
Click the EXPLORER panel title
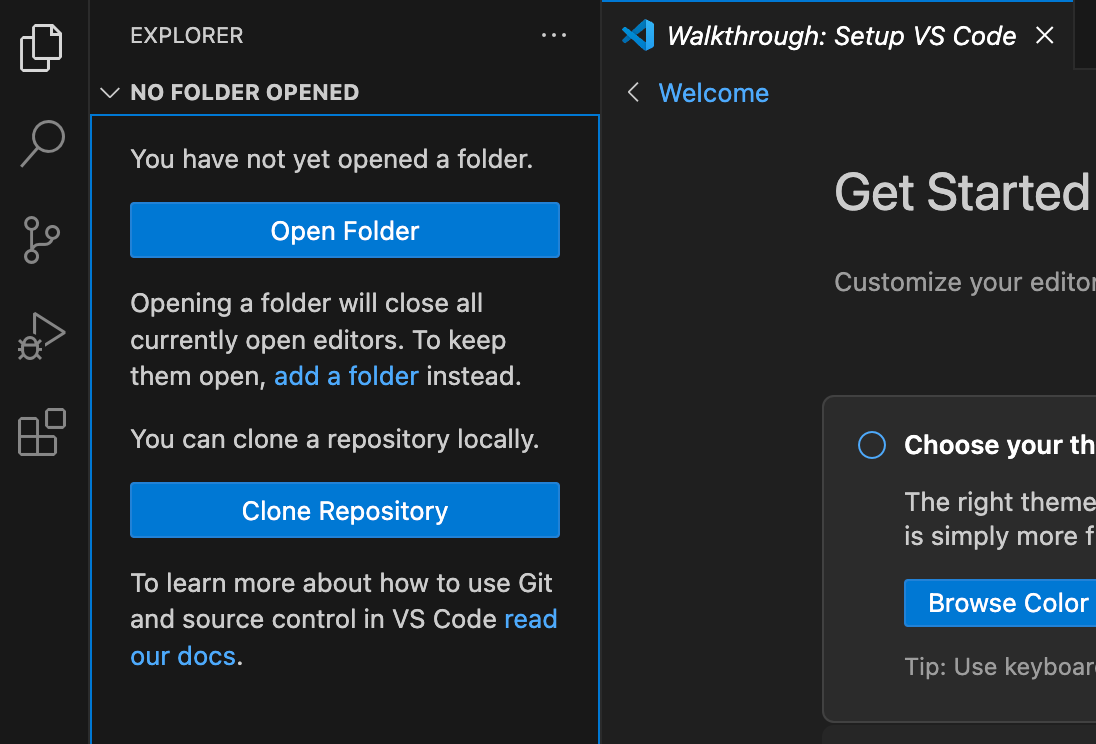[187, 36]
